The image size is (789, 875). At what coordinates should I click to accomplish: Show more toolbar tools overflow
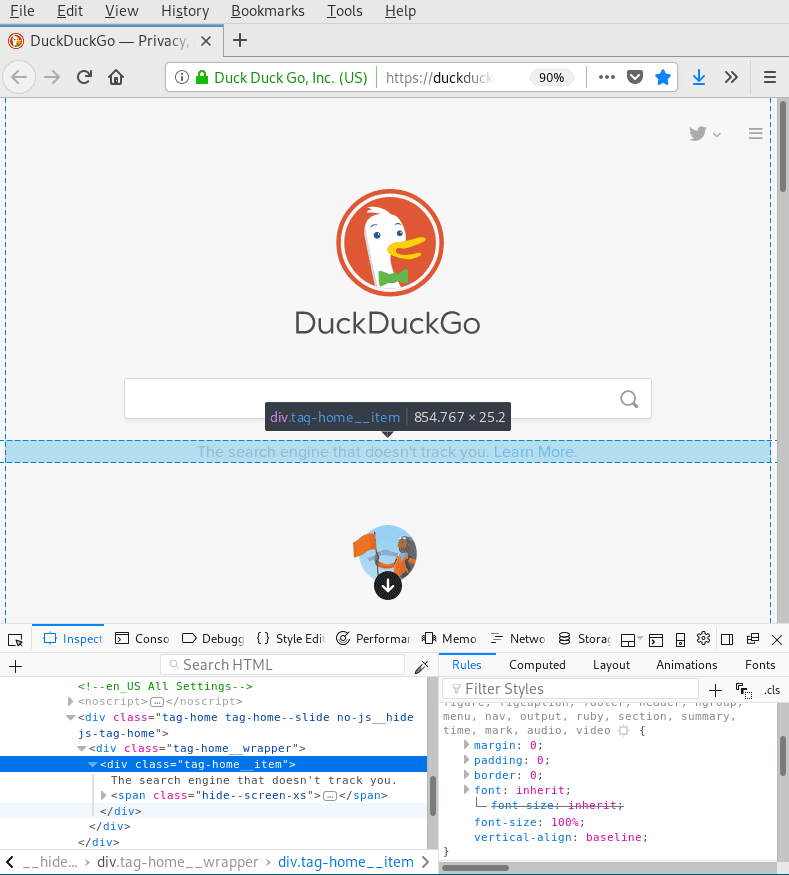point(731,77)
